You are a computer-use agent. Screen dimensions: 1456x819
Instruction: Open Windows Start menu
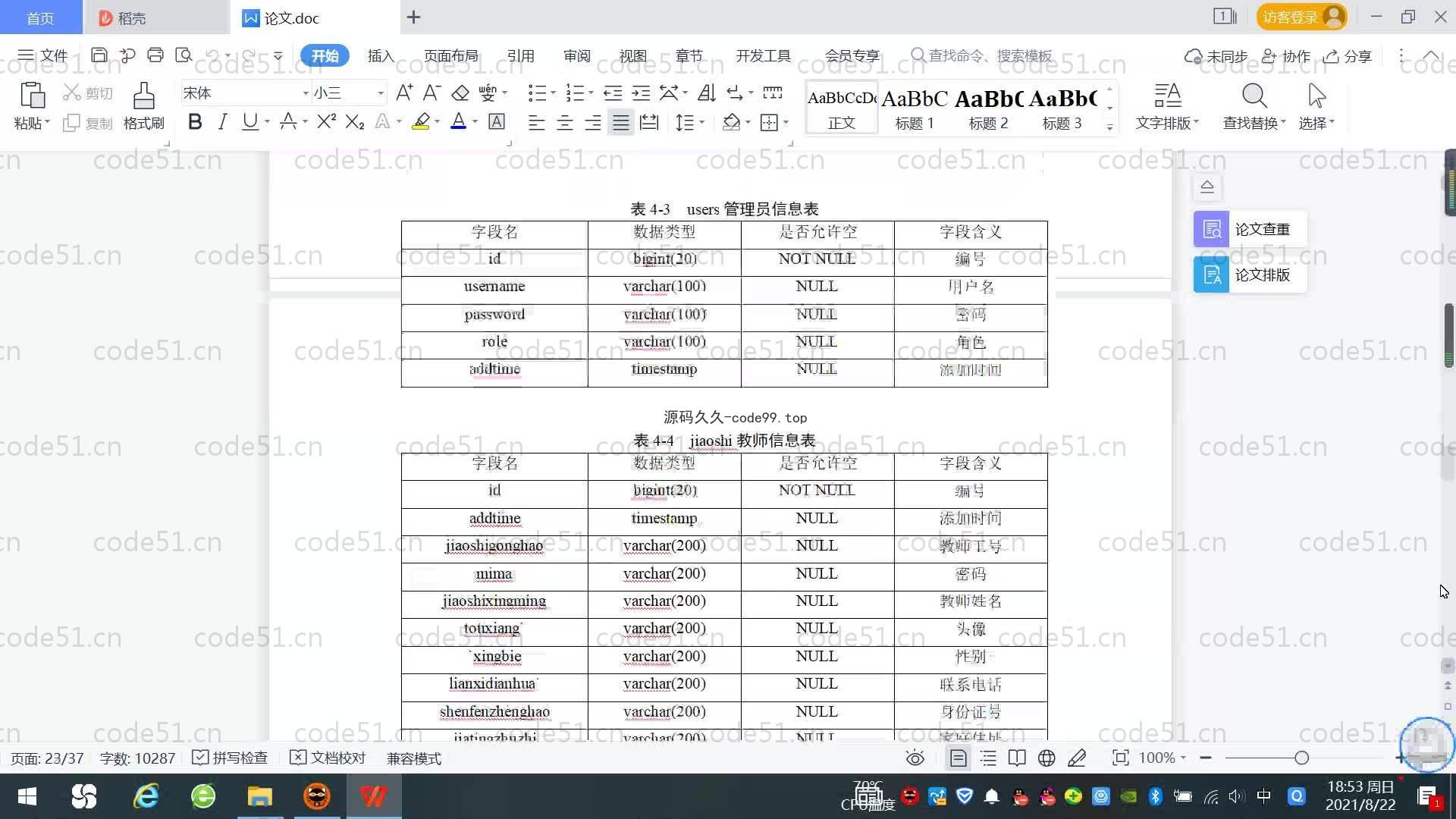point(27,796)
